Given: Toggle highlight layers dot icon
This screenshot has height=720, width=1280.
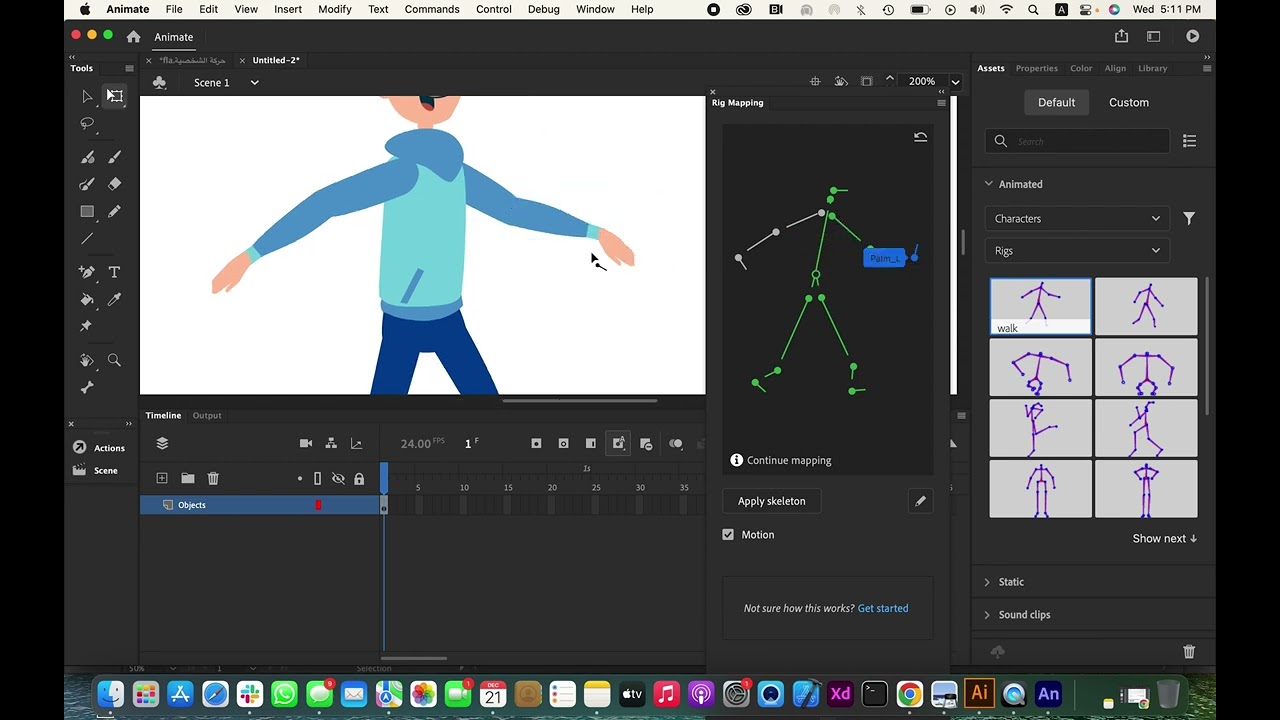Looking at the screenshot, I should point(299,479).
